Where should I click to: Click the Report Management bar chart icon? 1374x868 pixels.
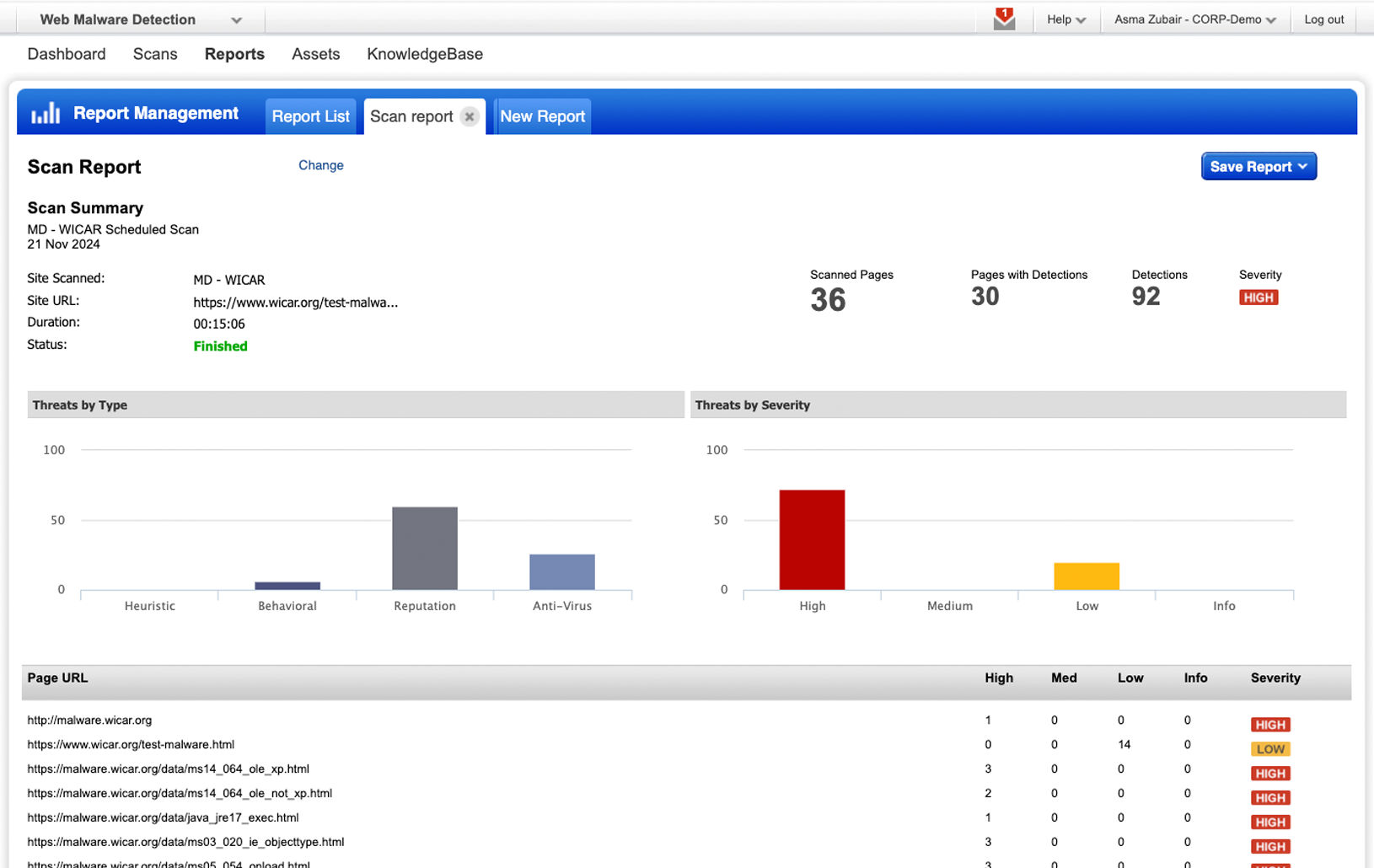[46, 114]
